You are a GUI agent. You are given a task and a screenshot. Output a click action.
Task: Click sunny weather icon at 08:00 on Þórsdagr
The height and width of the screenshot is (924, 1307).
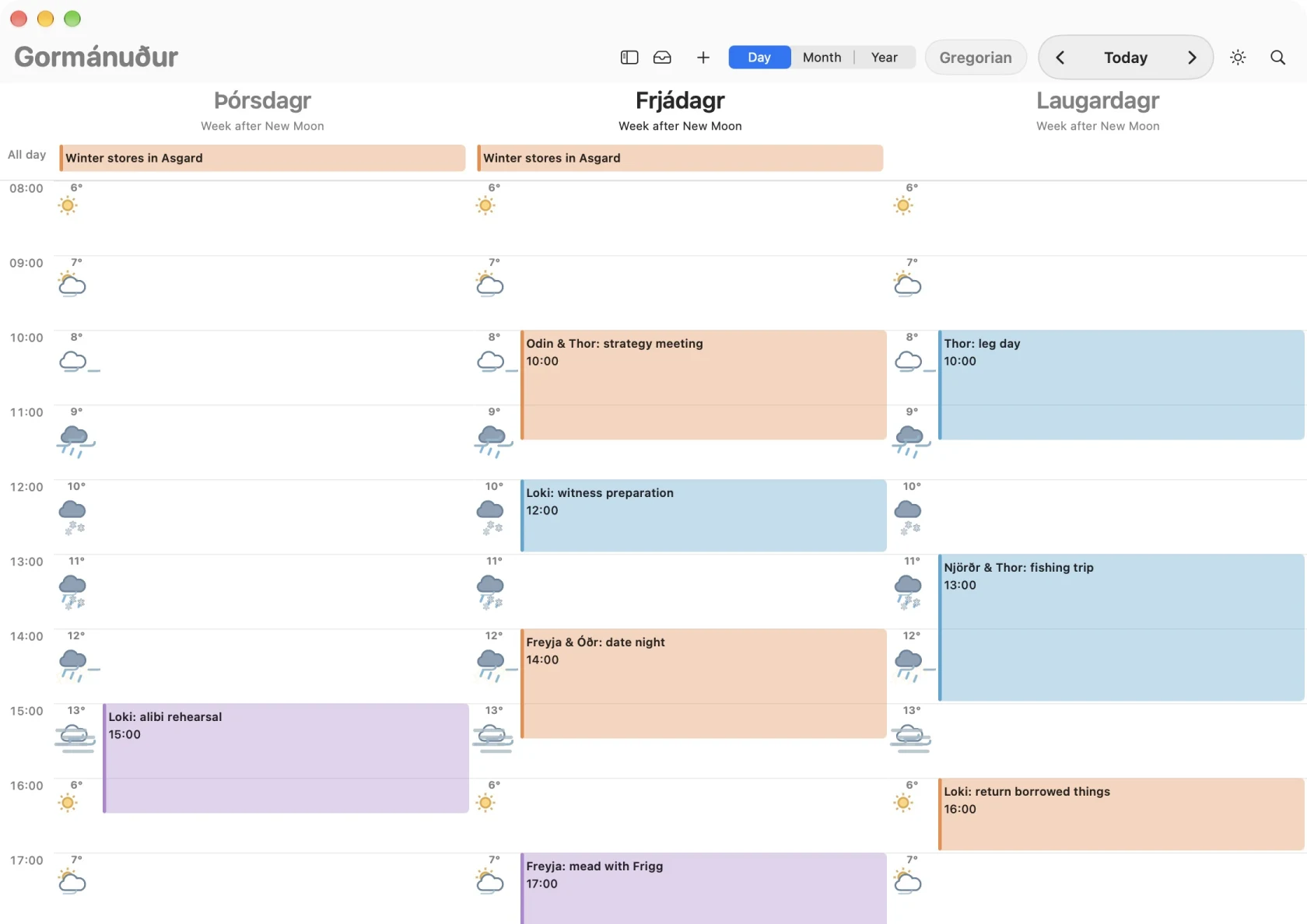point(68,205)
